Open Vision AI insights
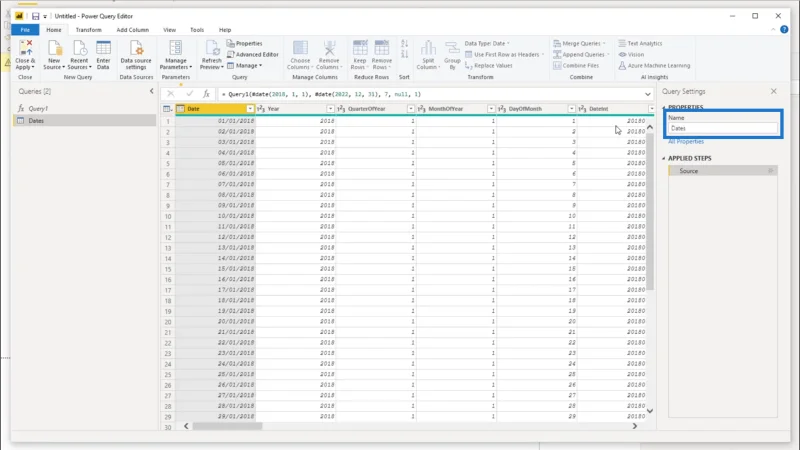Screen dimensions: 800x450 click(631, 54)
